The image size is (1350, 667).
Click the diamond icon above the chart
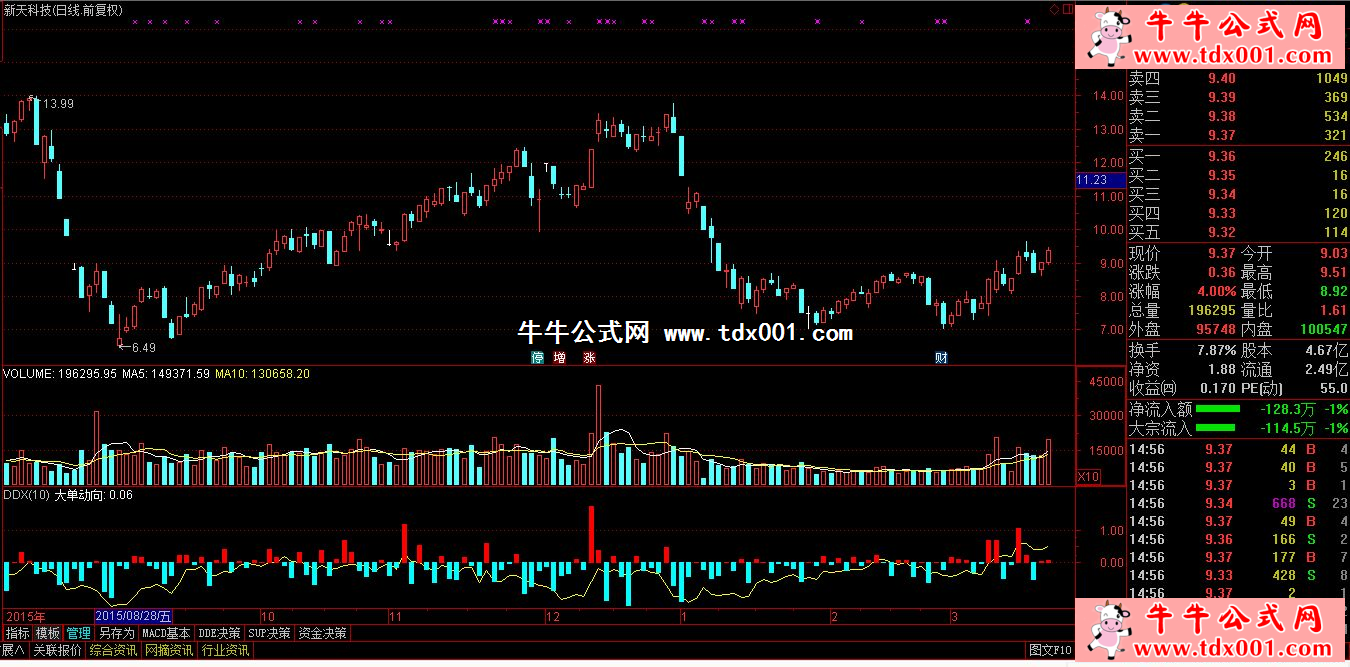[1053, 9]
